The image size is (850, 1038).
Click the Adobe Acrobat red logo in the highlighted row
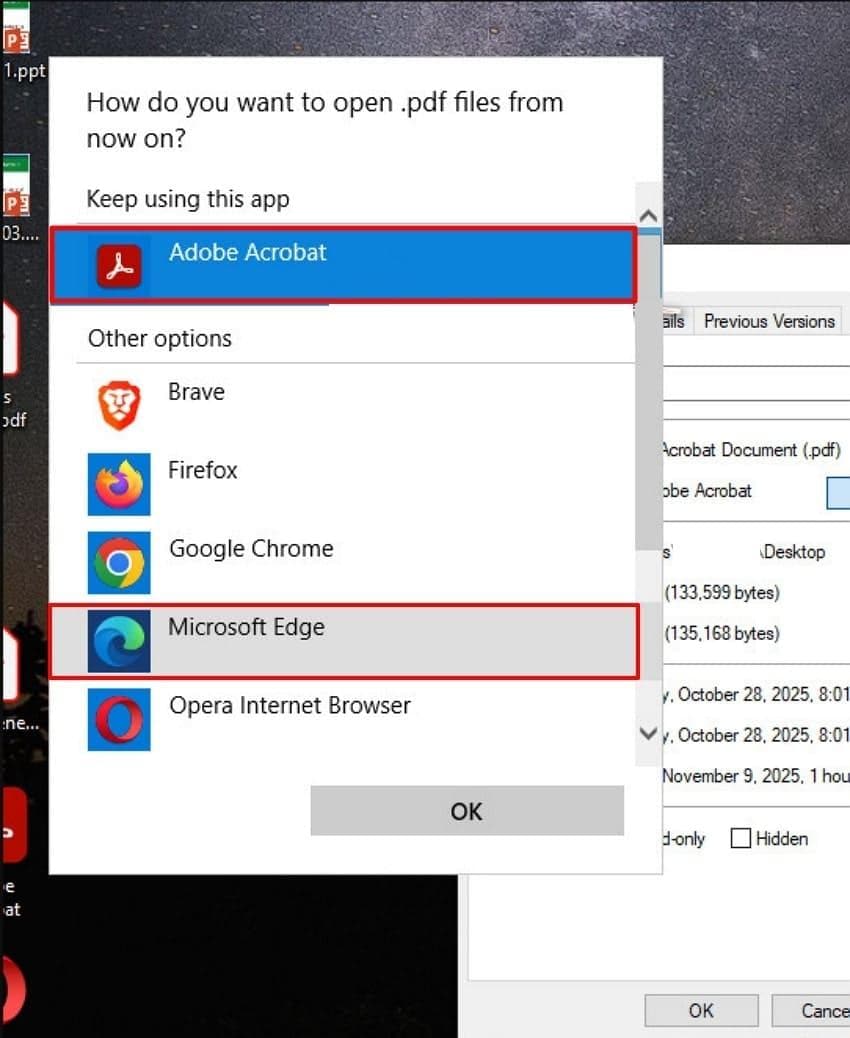[119, 265]
